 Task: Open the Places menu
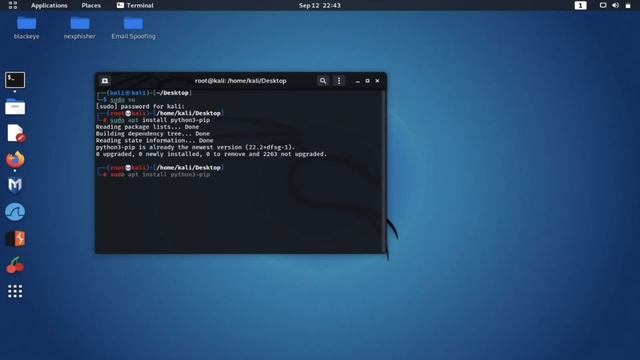[91, 5]
